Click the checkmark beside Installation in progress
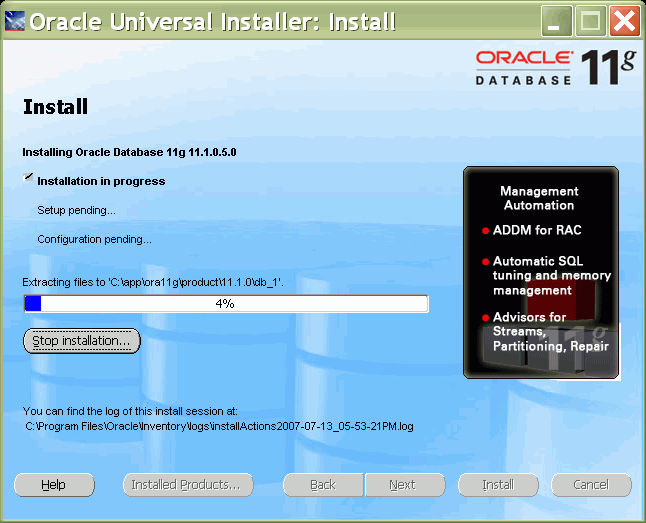The width and height of the screenshot is (646, 523). pyautogui.click(x=28, y=178)
